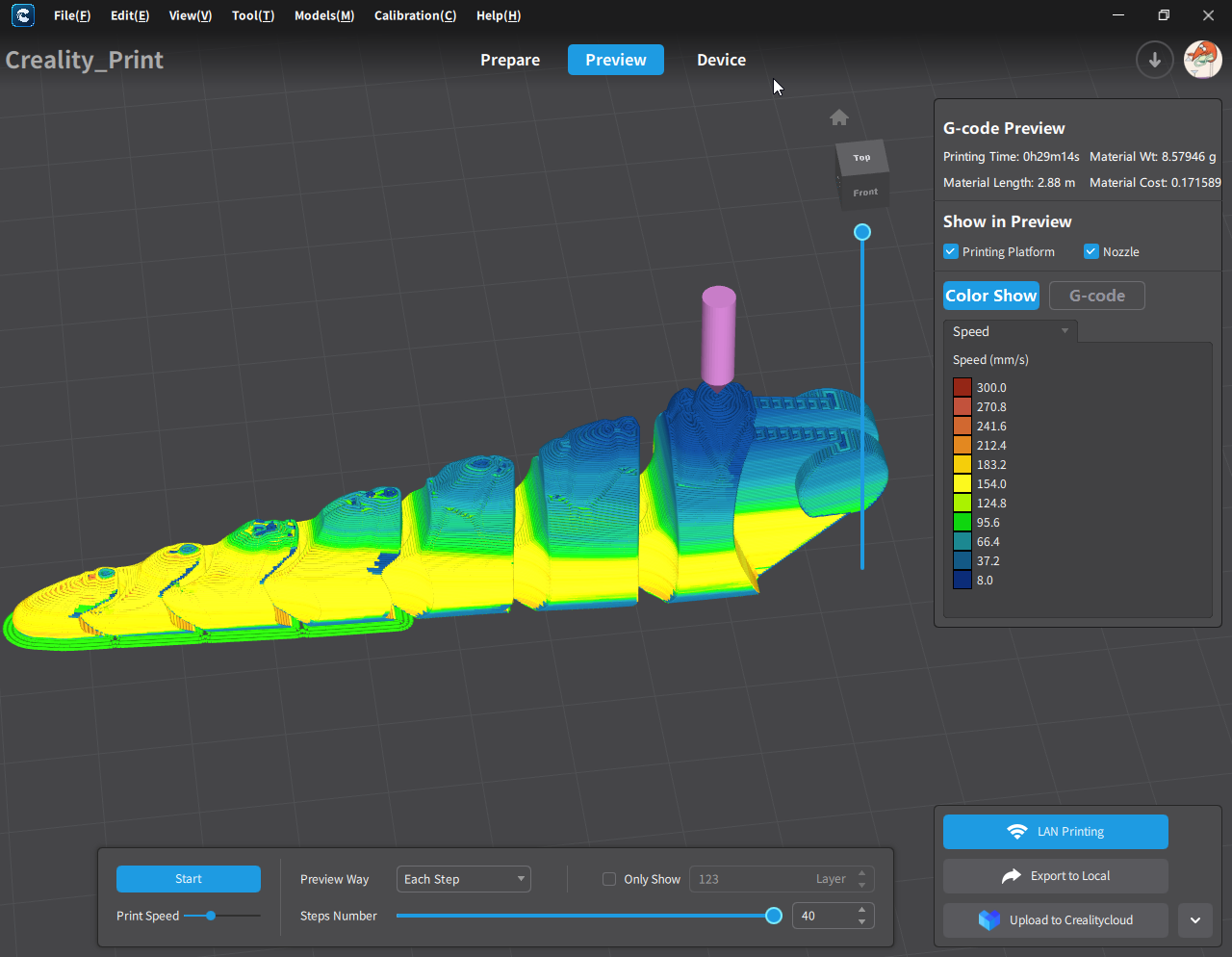Image resolution: width=1232 pixels, height=957 pixels.
Task: Click the Creality Print app logo icon
Action: (23, 15)
